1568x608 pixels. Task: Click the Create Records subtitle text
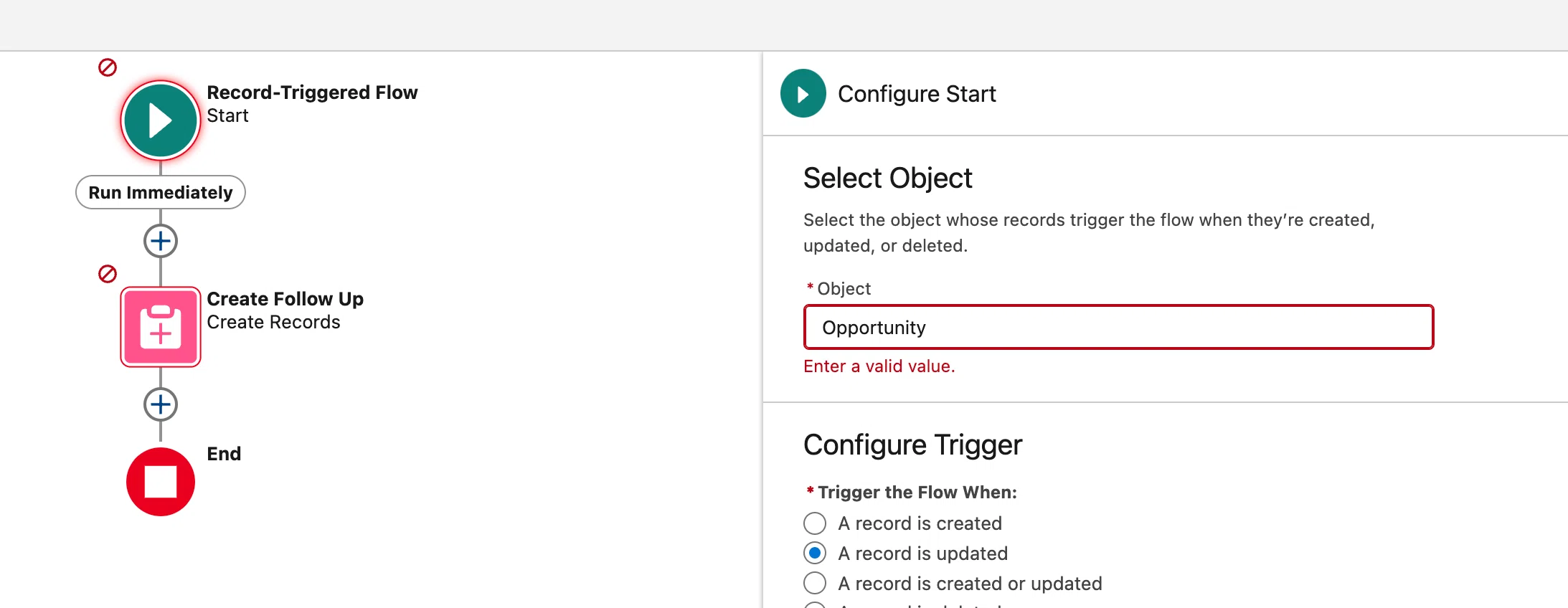point(273,323)
